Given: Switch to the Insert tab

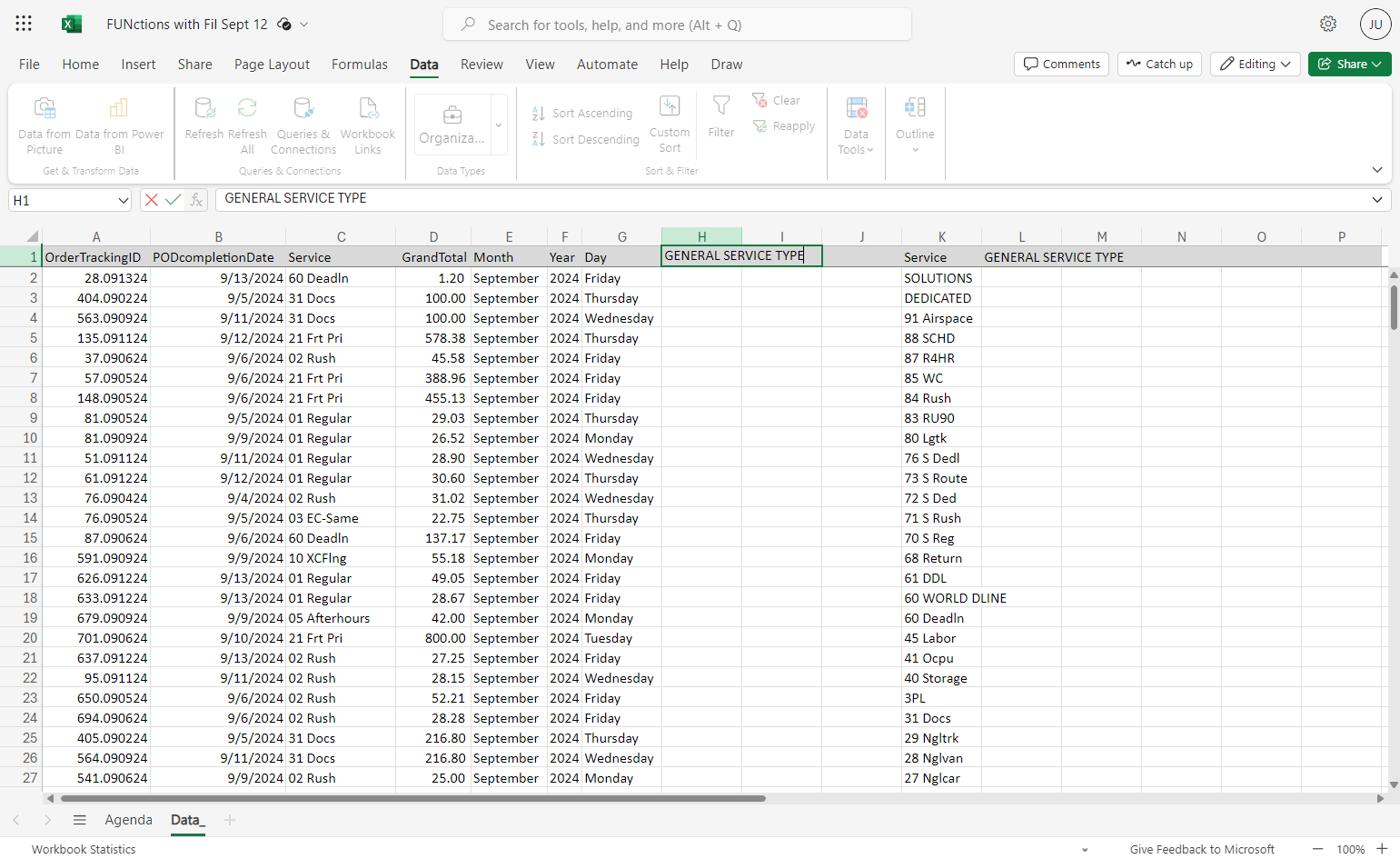Looking at the screenshot, I should [x=139, y=65].
